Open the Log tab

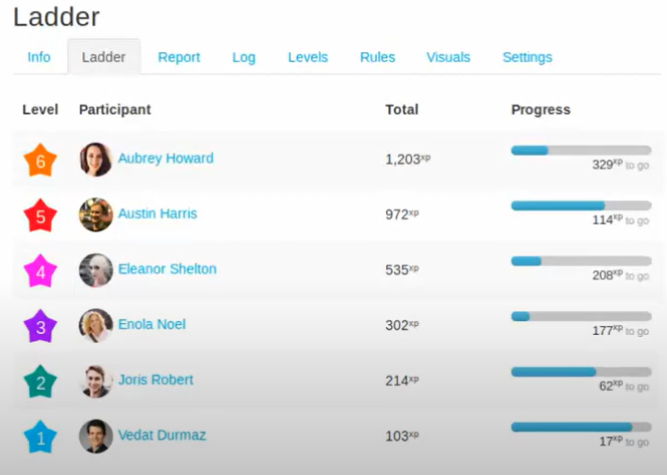244,57
